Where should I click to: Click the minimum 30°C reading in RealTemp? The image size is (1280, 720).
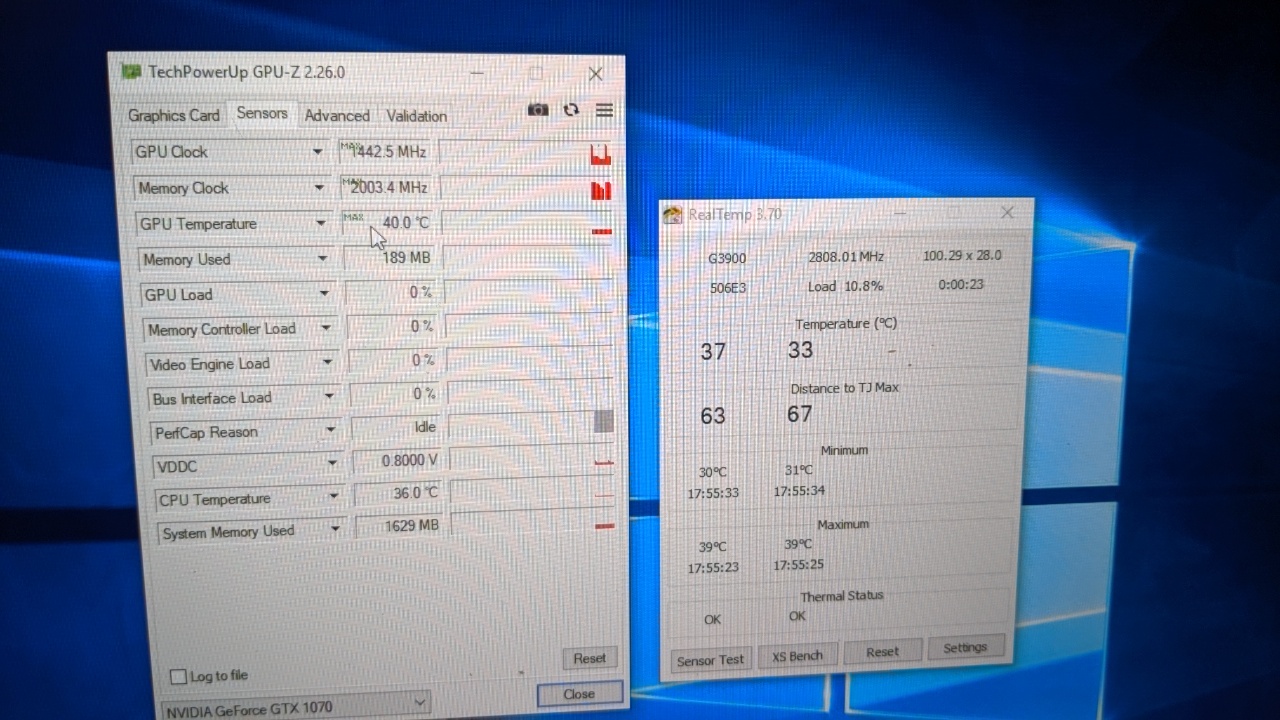point(713,472)
